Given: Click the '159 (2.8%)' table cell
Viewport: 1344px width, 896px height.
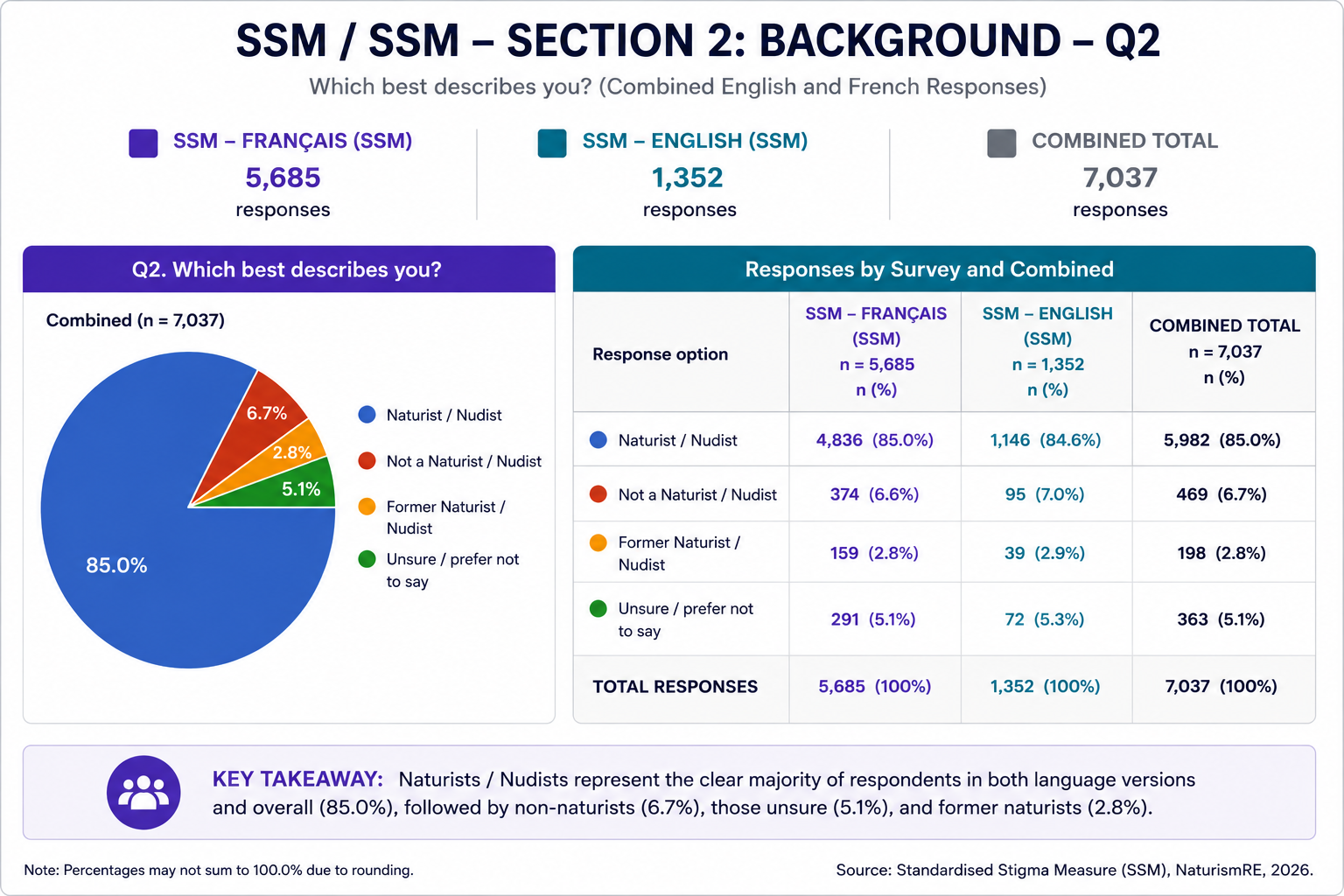Looking at the screenshot, I should (x=875, y=553).
